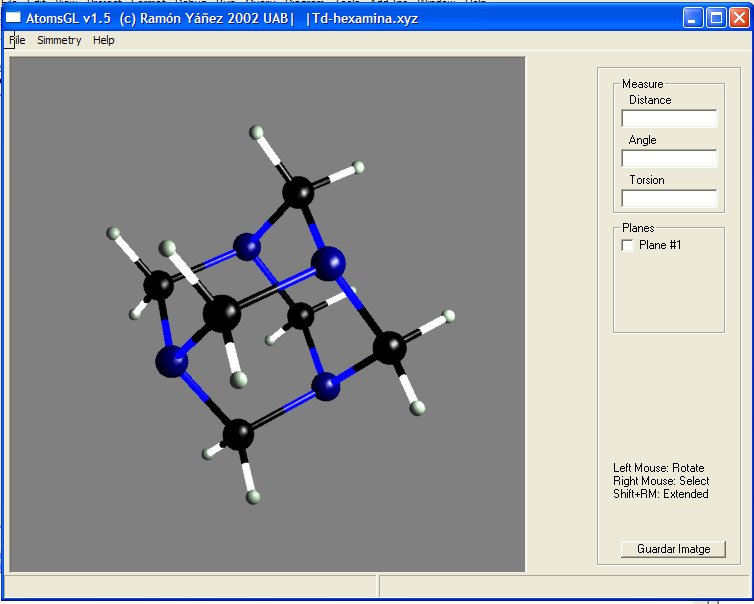Minimize the AtomsGL window
Screen dimensions: 754x604
(x=694, y=18)
